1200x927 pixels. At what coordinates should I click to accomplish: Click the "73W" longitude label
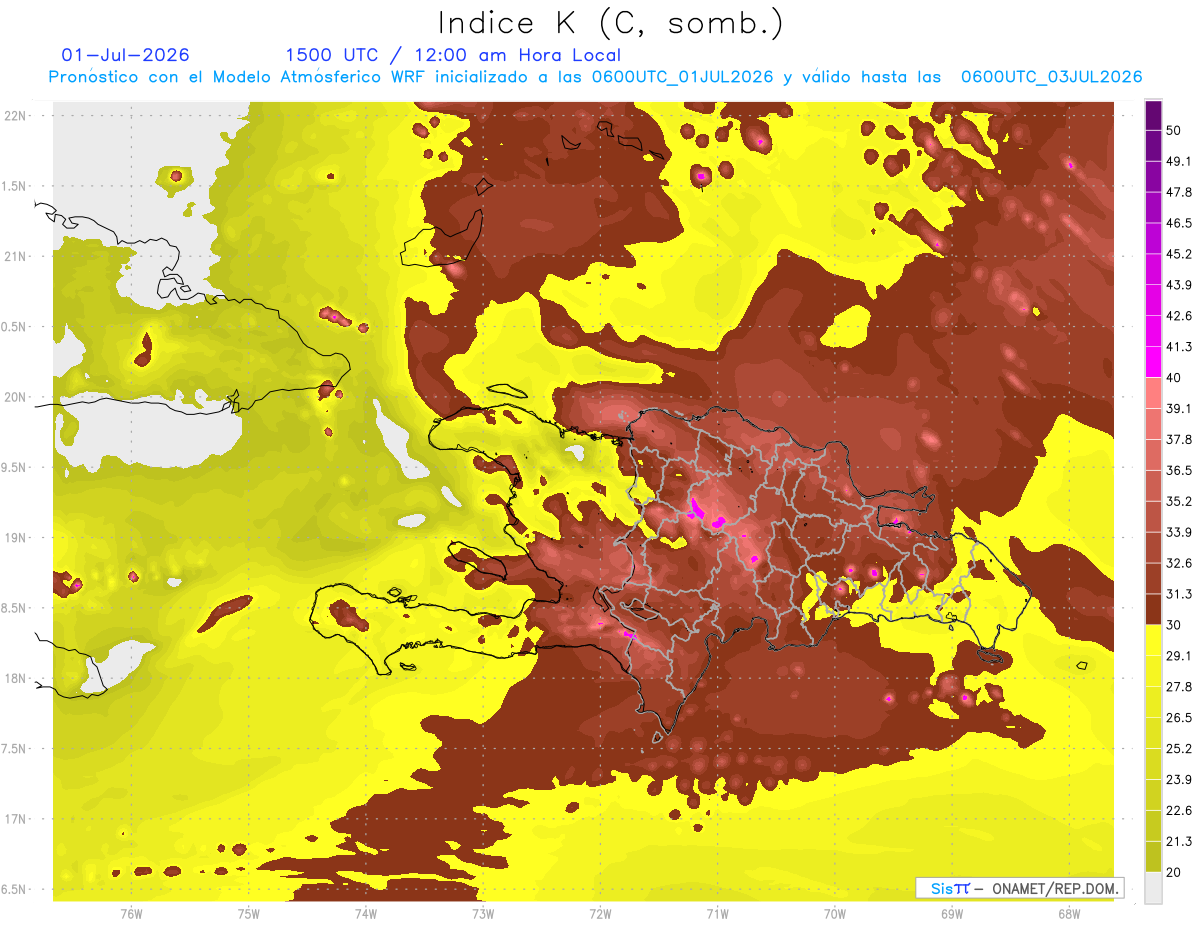[x=483, y=913]
